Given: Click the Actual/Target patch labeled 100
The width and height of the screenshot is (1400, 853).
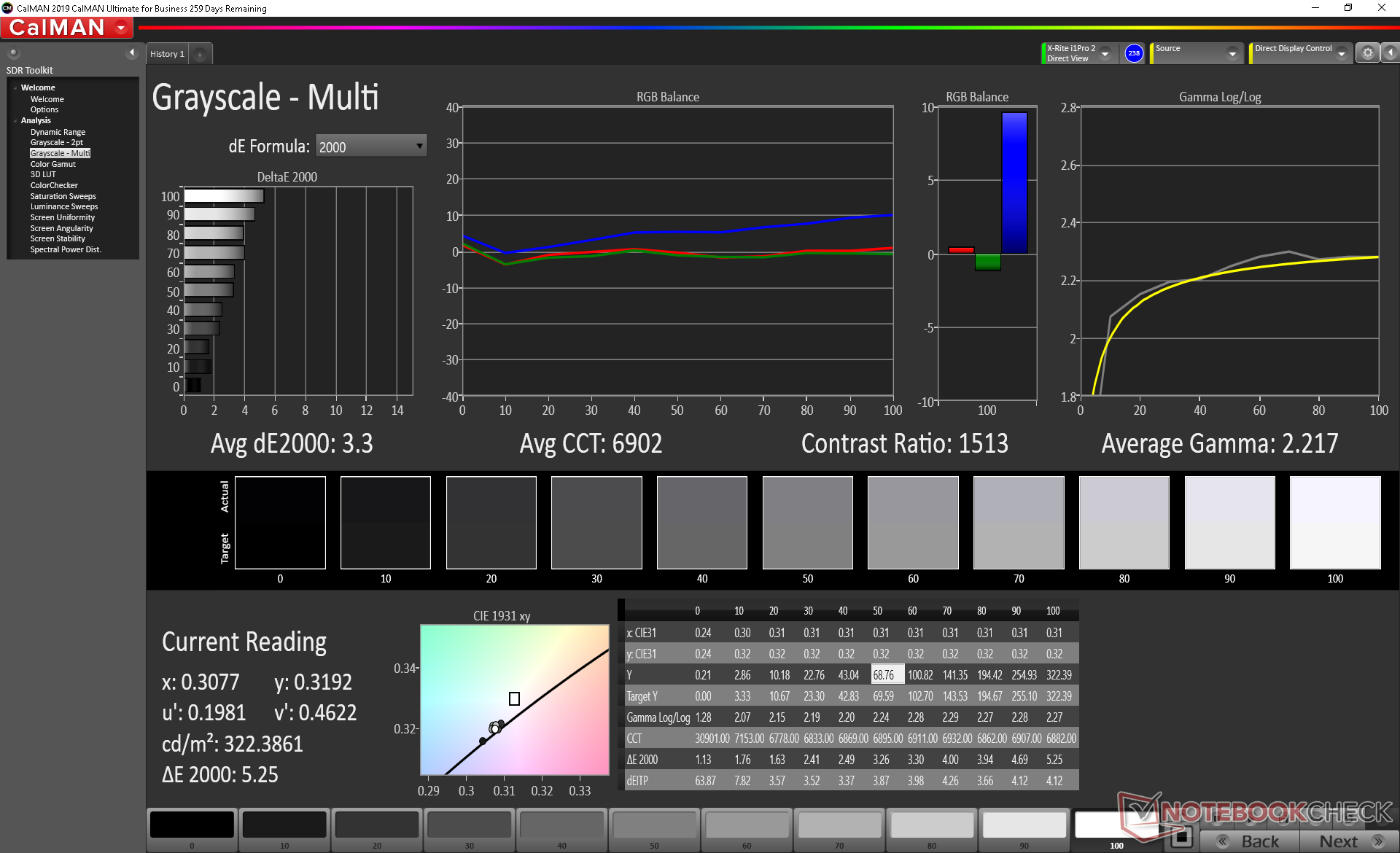Looking at the screenshot, I should click(1335, 523).
